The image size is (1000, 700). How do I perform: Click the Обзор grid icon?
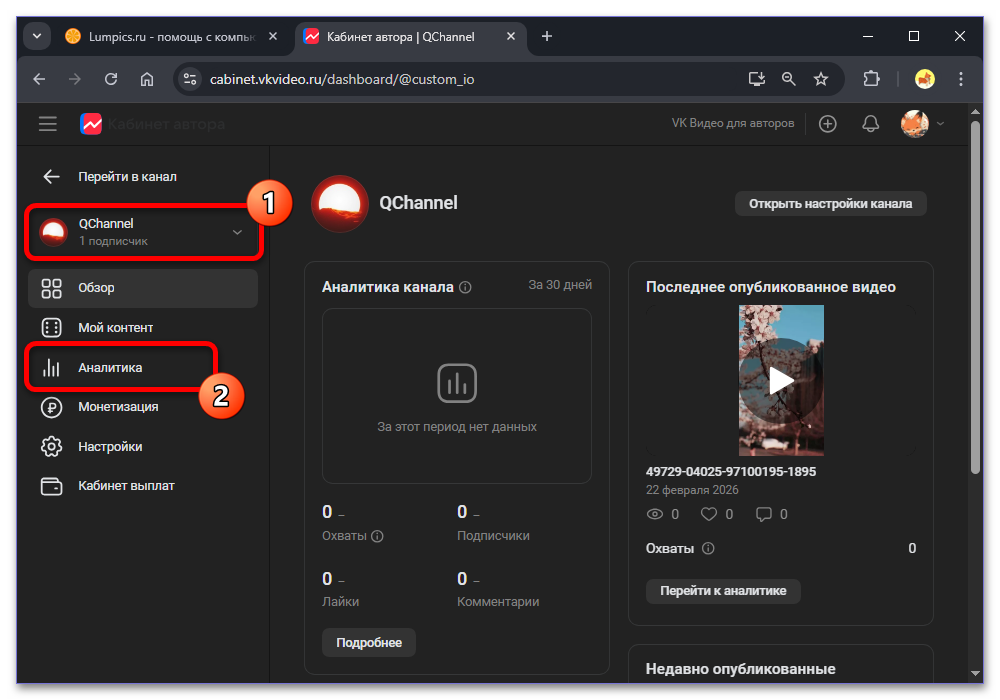(52, 288)
